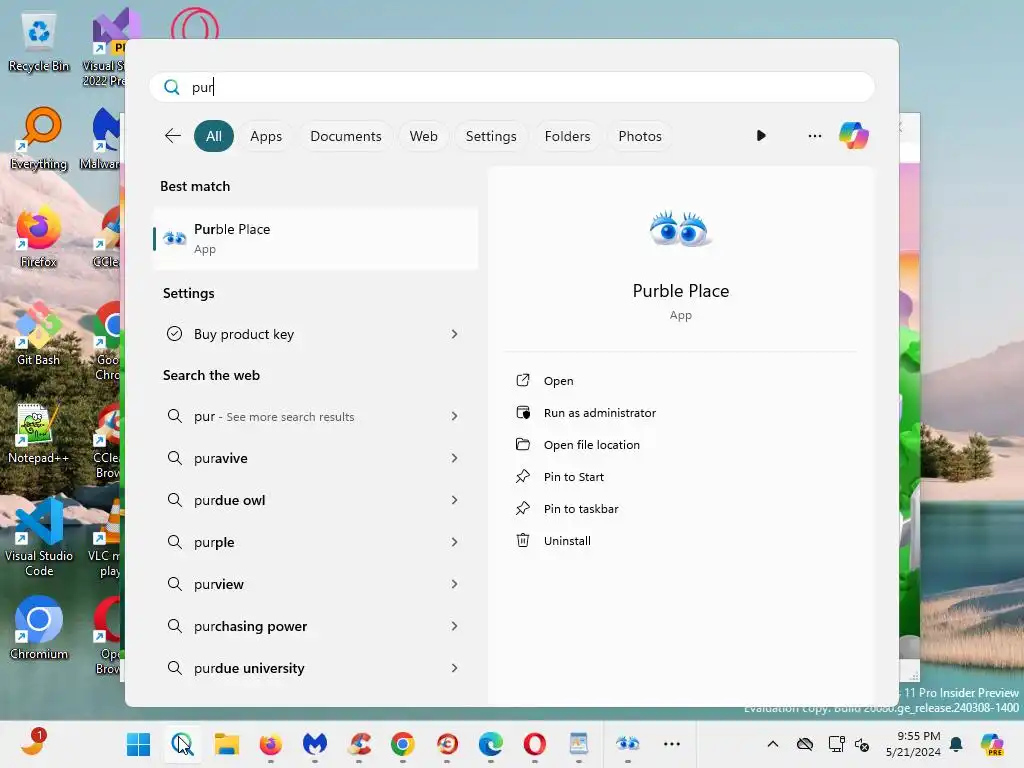The width and height of the screenshot is (1024, 768).
Task: Launch Opera from the taskbar
Action: tap(535, 744)
